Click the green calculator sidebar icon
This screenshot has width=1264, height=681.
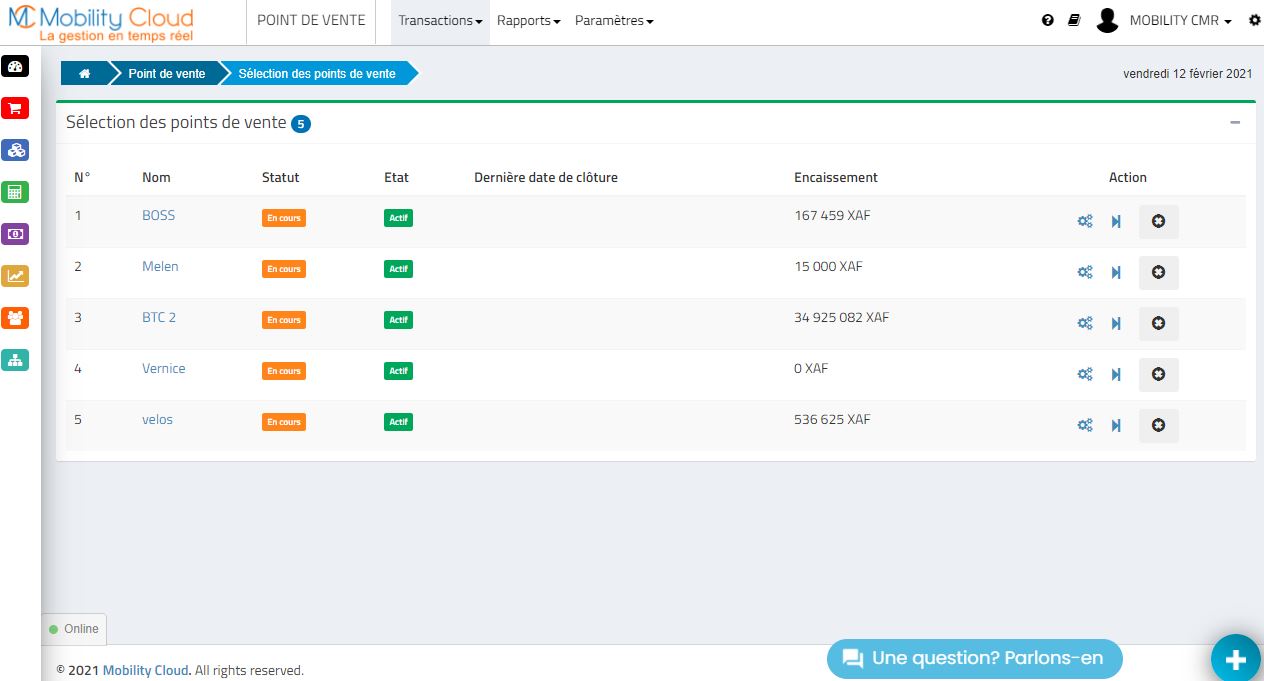[x=15, y=192]
